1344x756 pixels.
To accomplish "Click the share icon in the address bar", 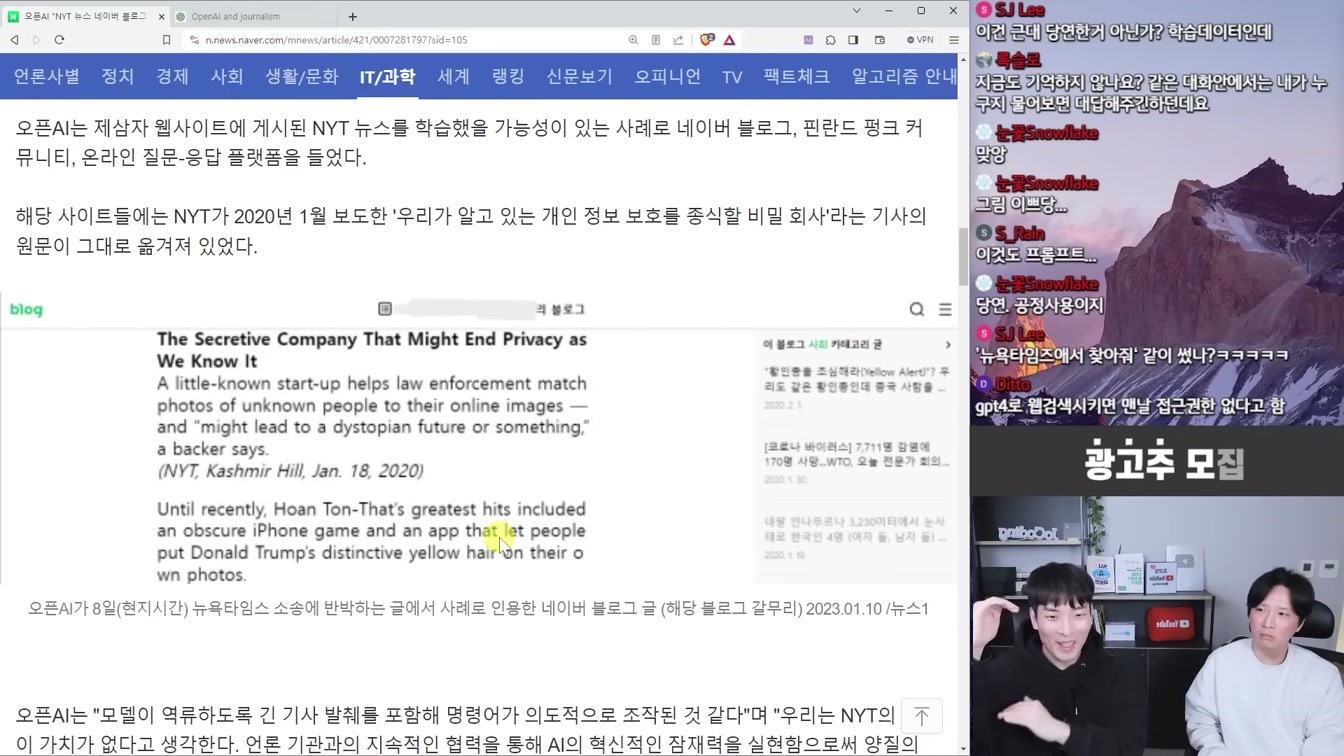I will coord(678,40).
